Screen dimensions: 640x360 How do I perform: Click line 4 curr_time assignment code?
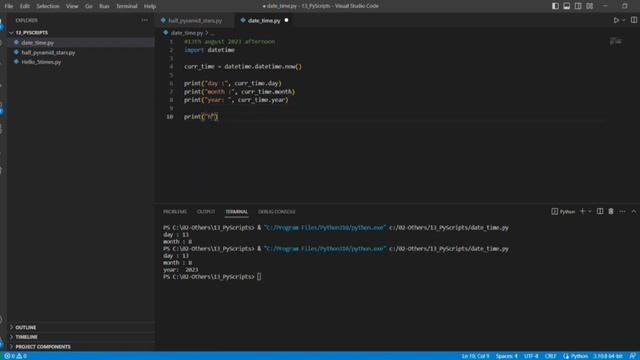[x=243, y=67]
